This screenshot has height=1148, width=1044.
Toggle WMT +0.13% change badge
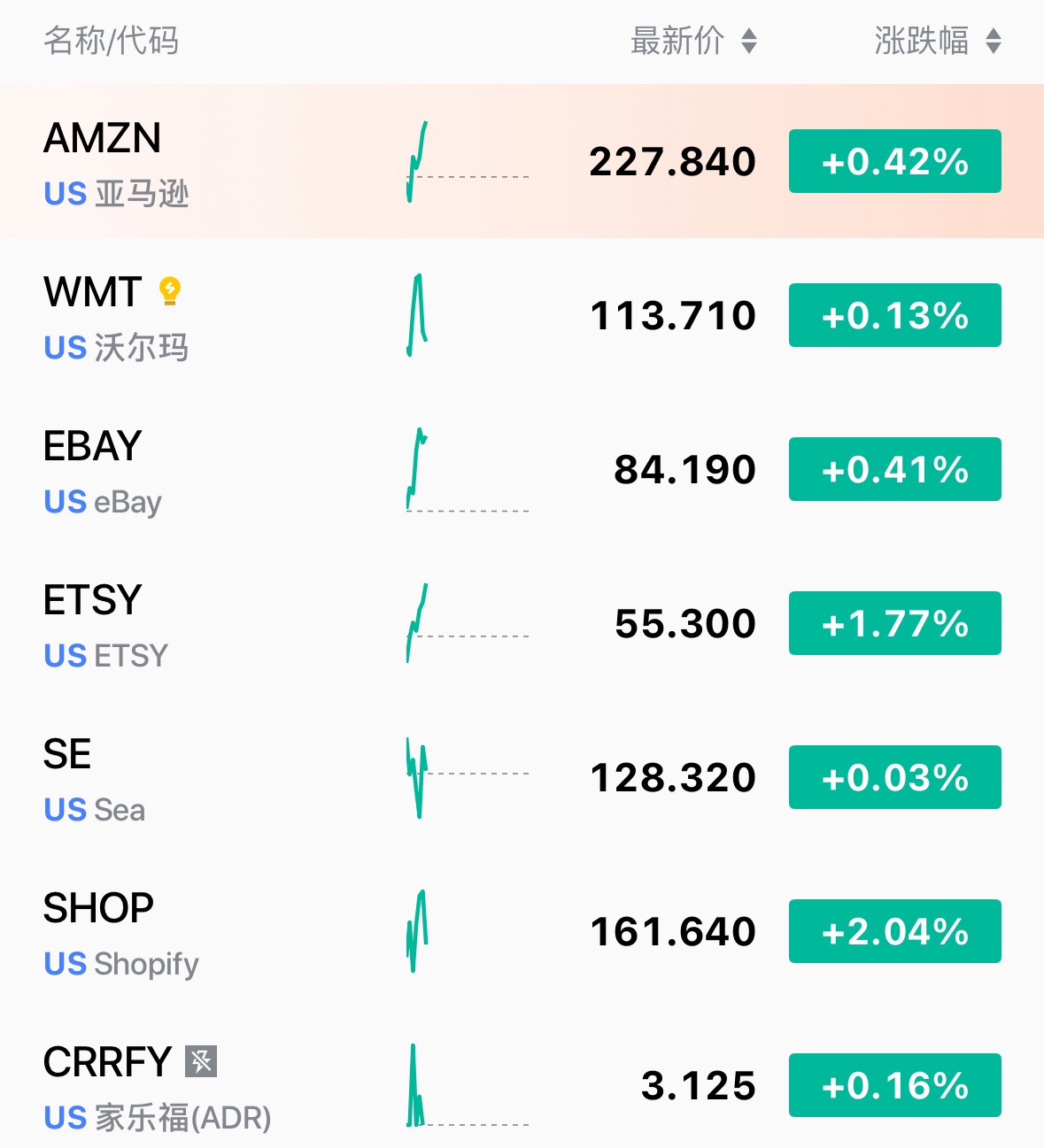[894, 315]
